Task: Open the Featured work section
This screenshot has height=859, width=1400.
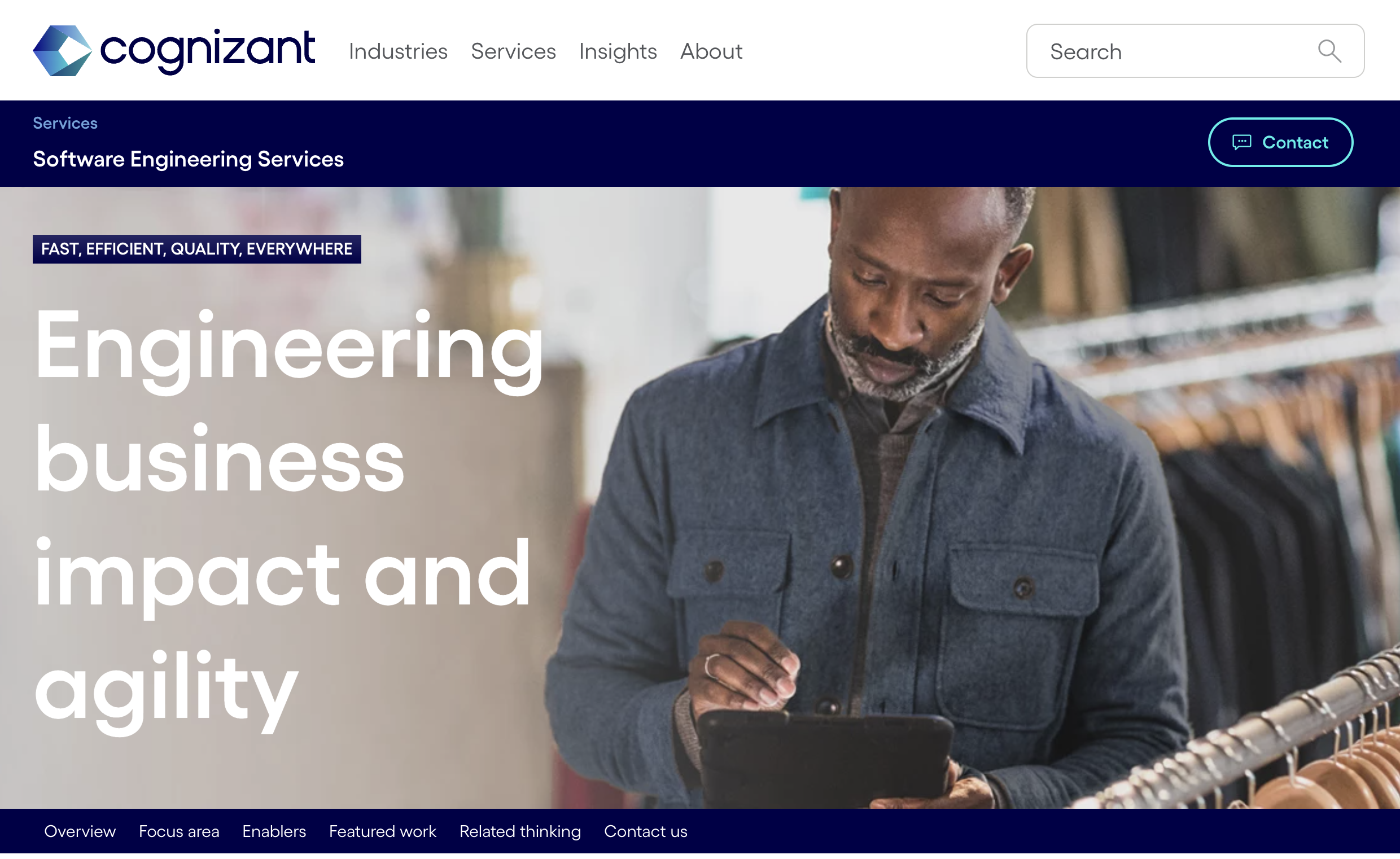Action: 382,831
